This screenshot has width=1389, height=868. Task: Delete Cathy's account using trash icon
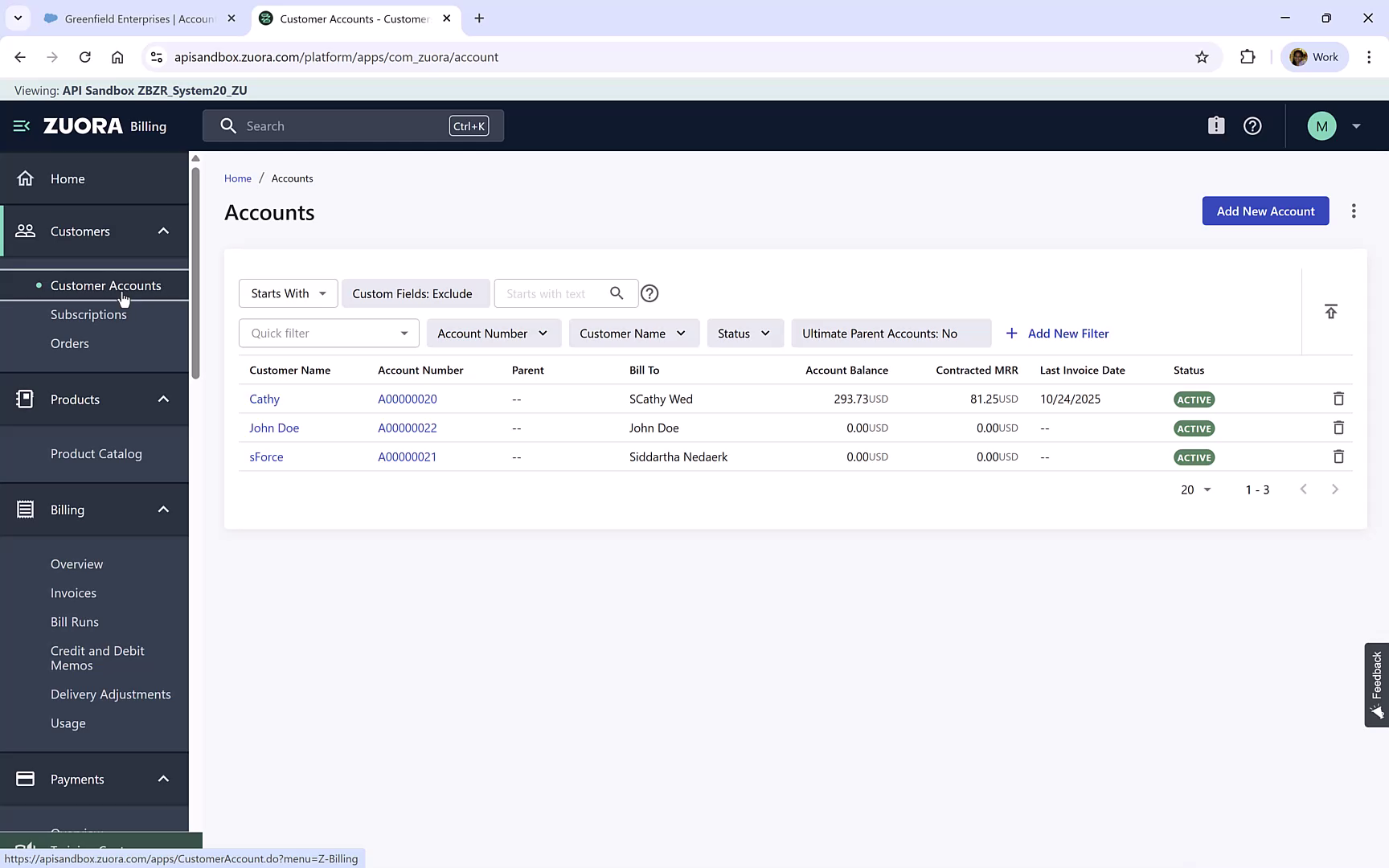point(1338,399)
